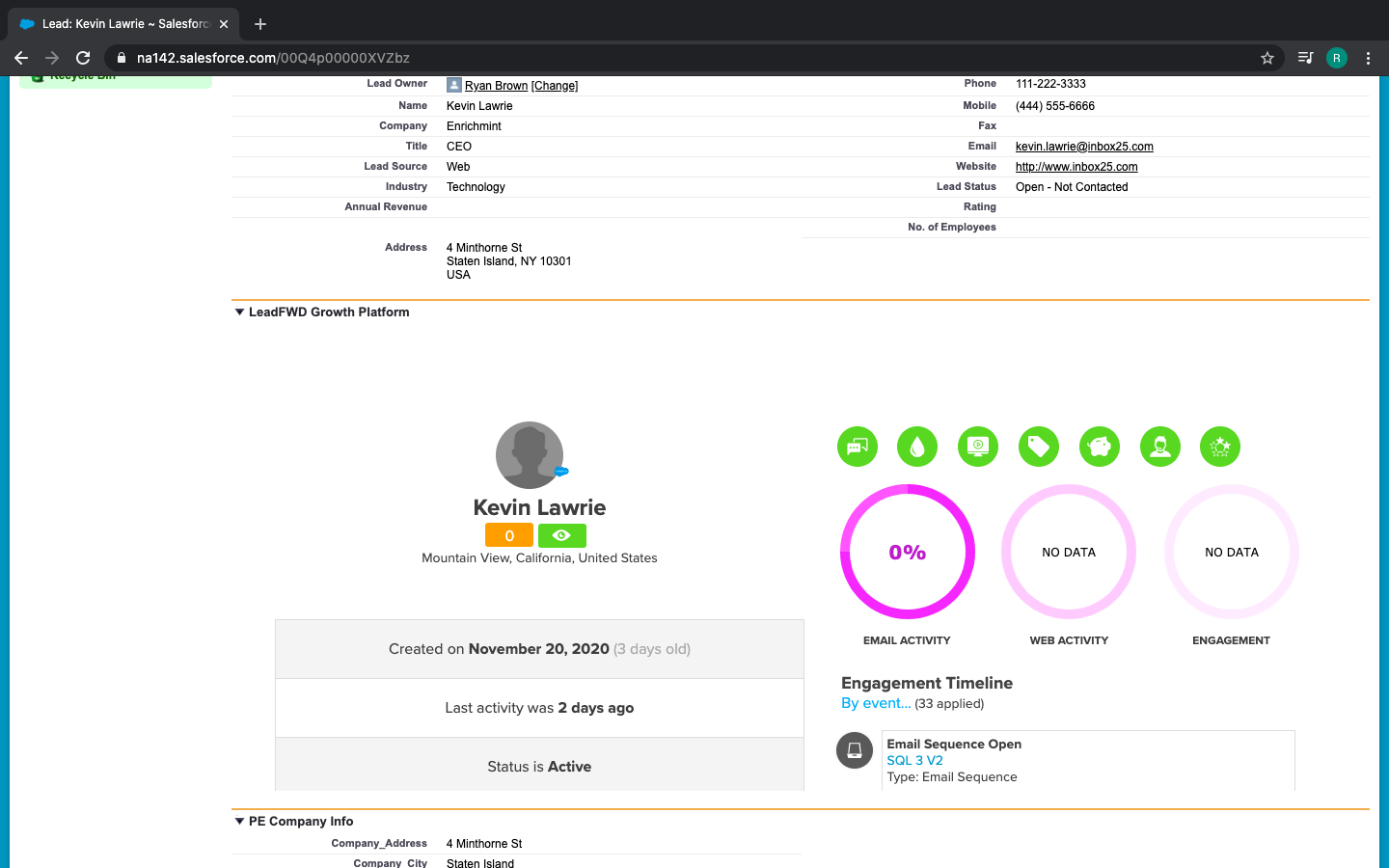Collapse the LeadFWD Growth Platform section
This screenshot has height=868, width=1389.
(239, 312)
